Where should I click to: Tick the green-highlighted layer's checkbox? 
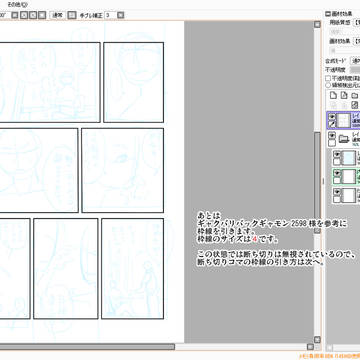tap(337, 180)
